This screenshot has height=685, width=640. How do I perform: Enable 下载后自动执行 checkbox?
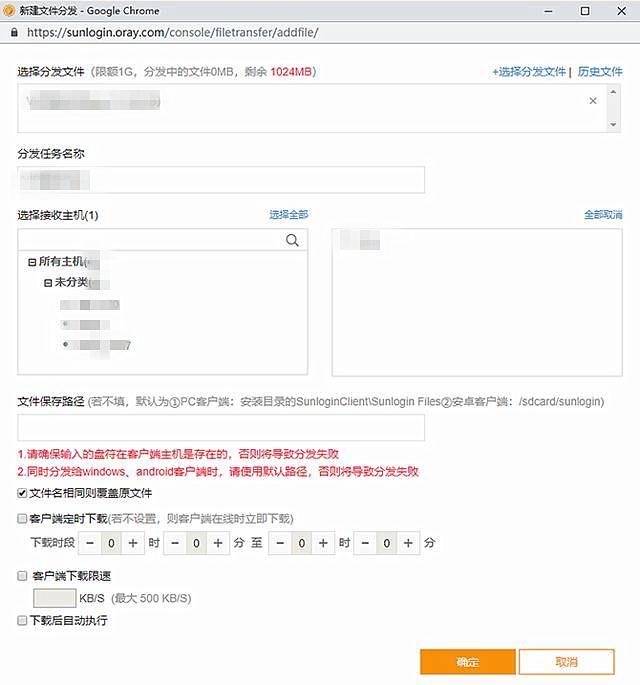click(x=22, y=620)
